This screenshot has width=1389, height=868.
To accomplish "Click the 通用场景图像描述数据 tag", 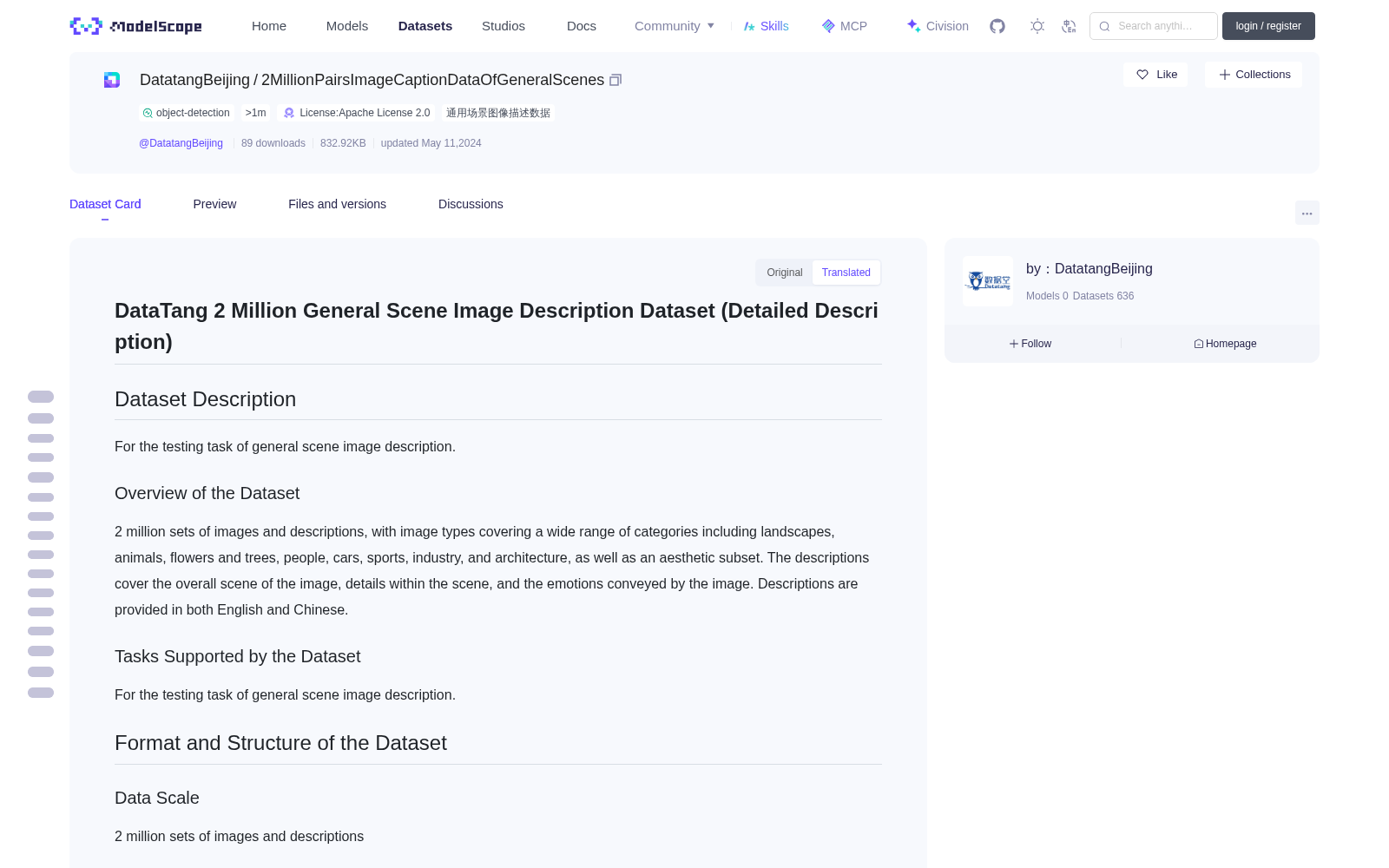I will pos(498,113).
